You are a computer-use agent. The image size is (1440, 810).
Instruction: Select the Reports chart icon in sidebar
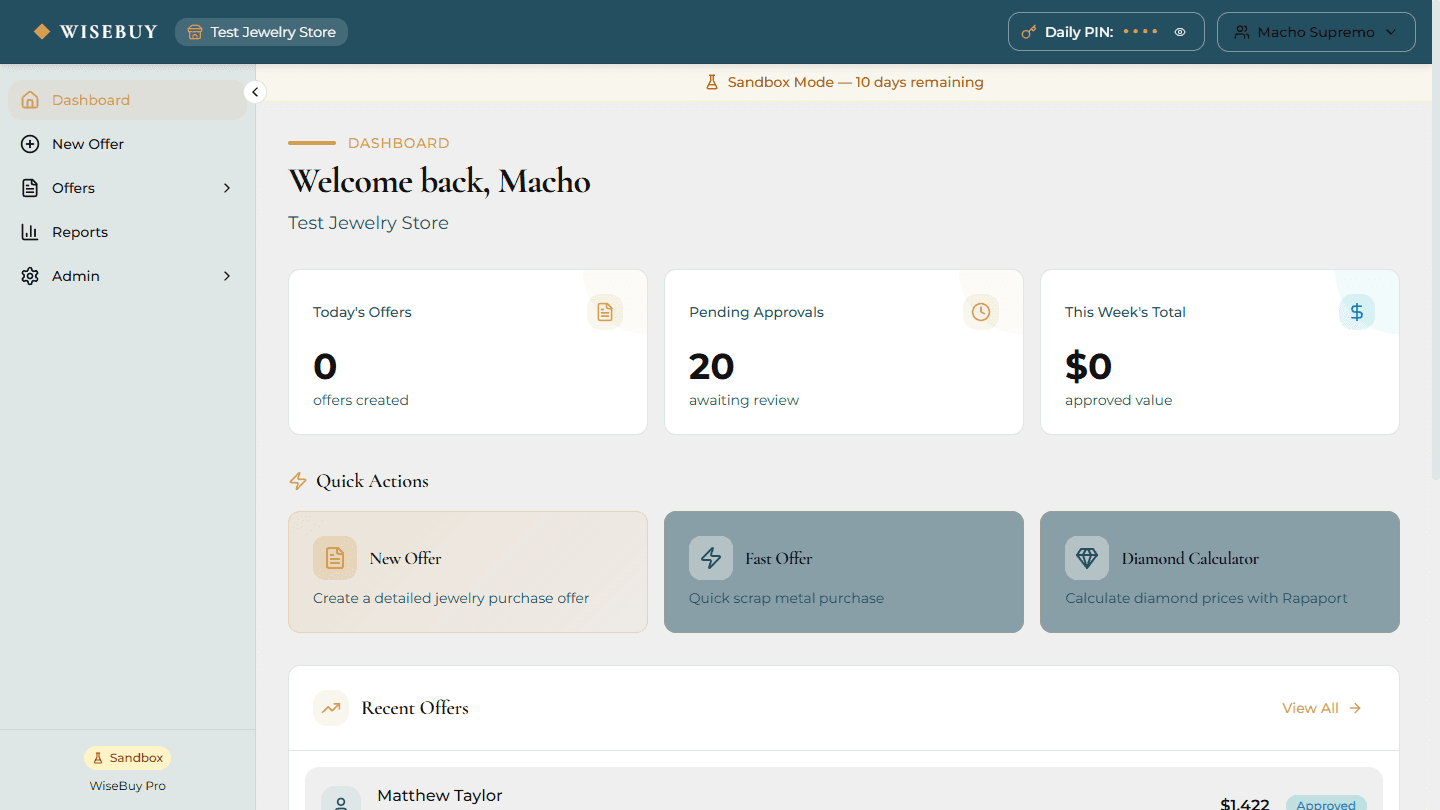30,231
